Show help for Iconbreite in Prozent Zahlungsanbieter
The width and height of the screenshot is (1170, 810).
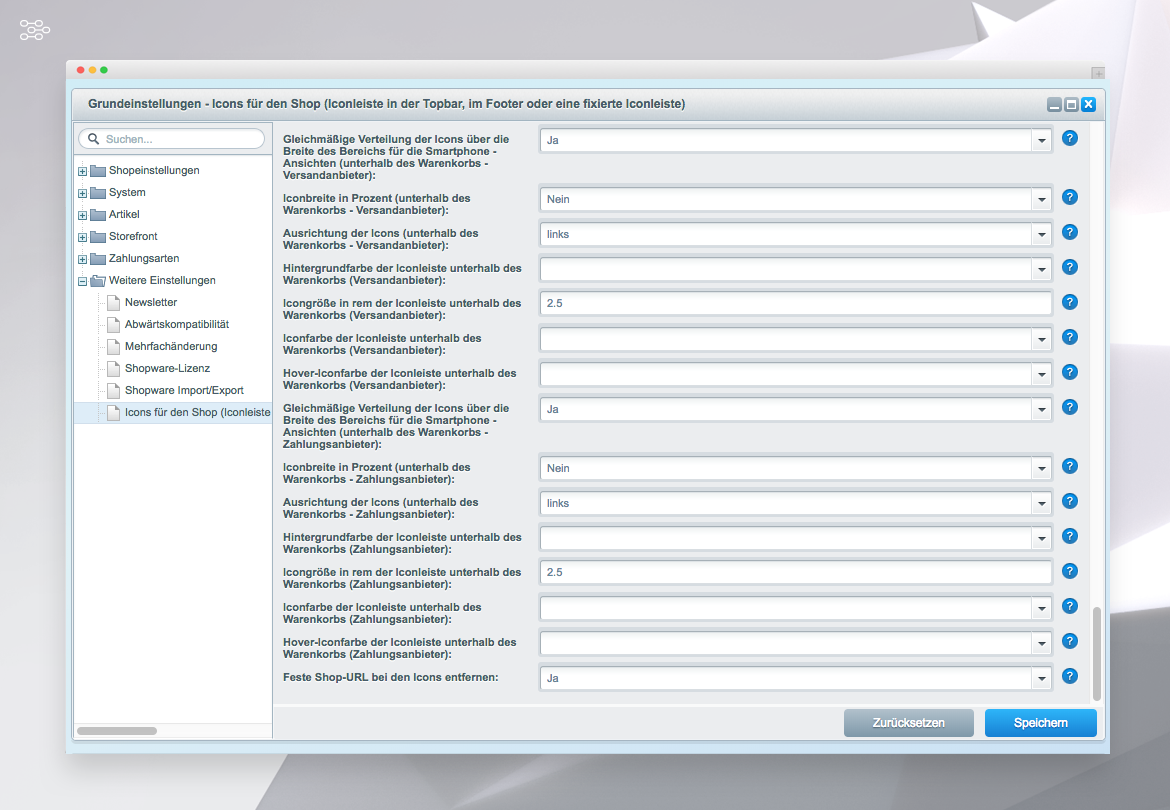(x=1069, y=466)
